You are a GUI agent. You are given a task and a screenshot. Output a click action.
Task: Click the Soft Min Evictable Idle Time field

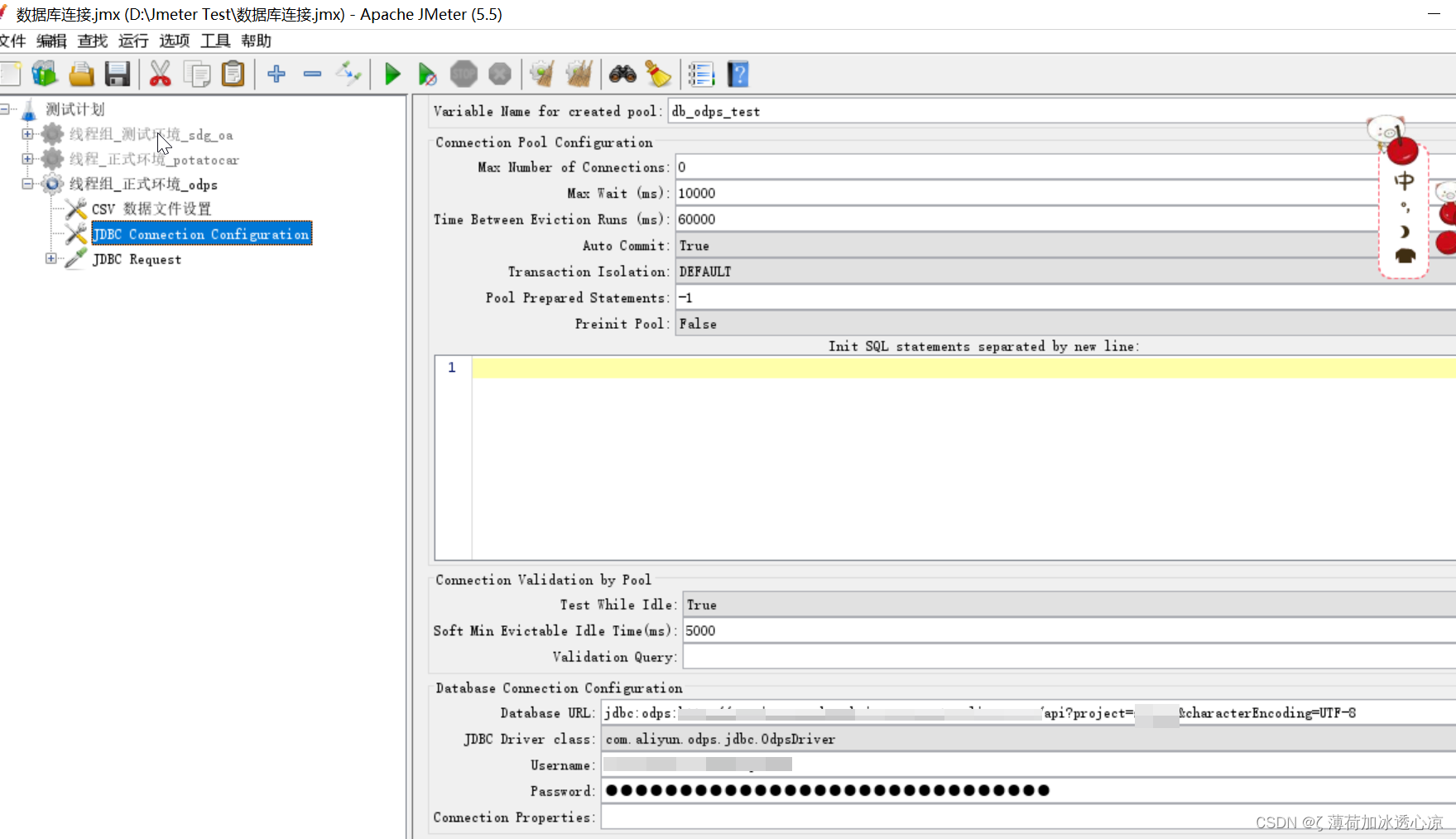[1069, 630]
